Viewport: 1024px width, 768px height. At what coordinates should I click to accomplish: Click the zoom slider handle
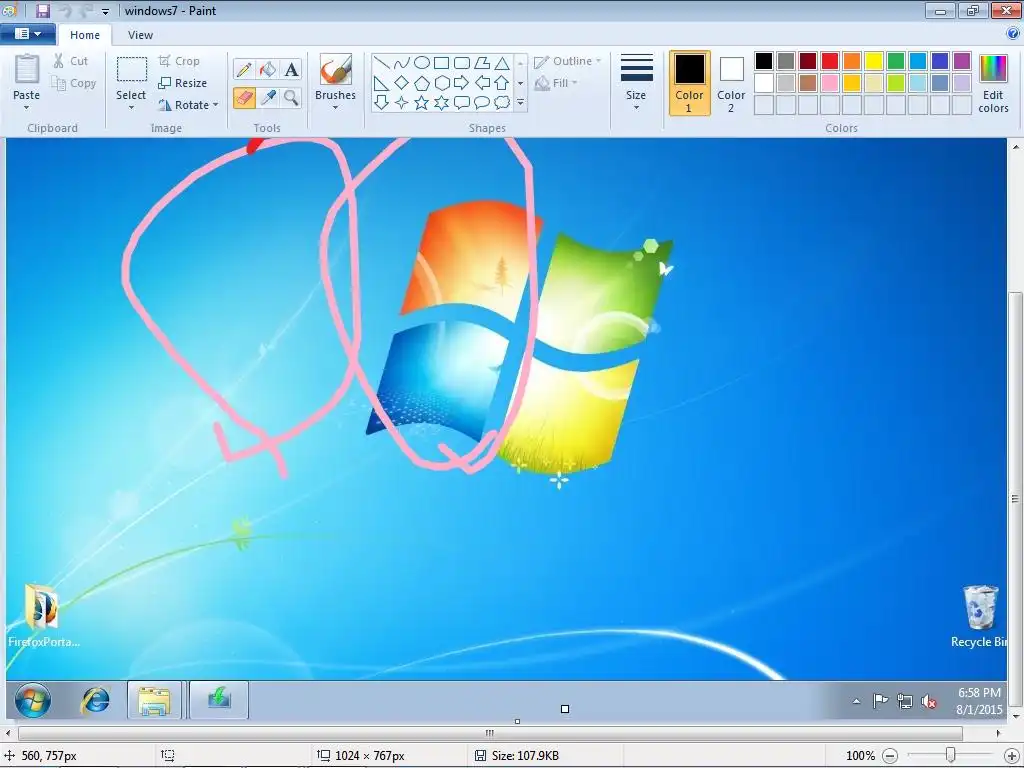(x=950, y=755)
